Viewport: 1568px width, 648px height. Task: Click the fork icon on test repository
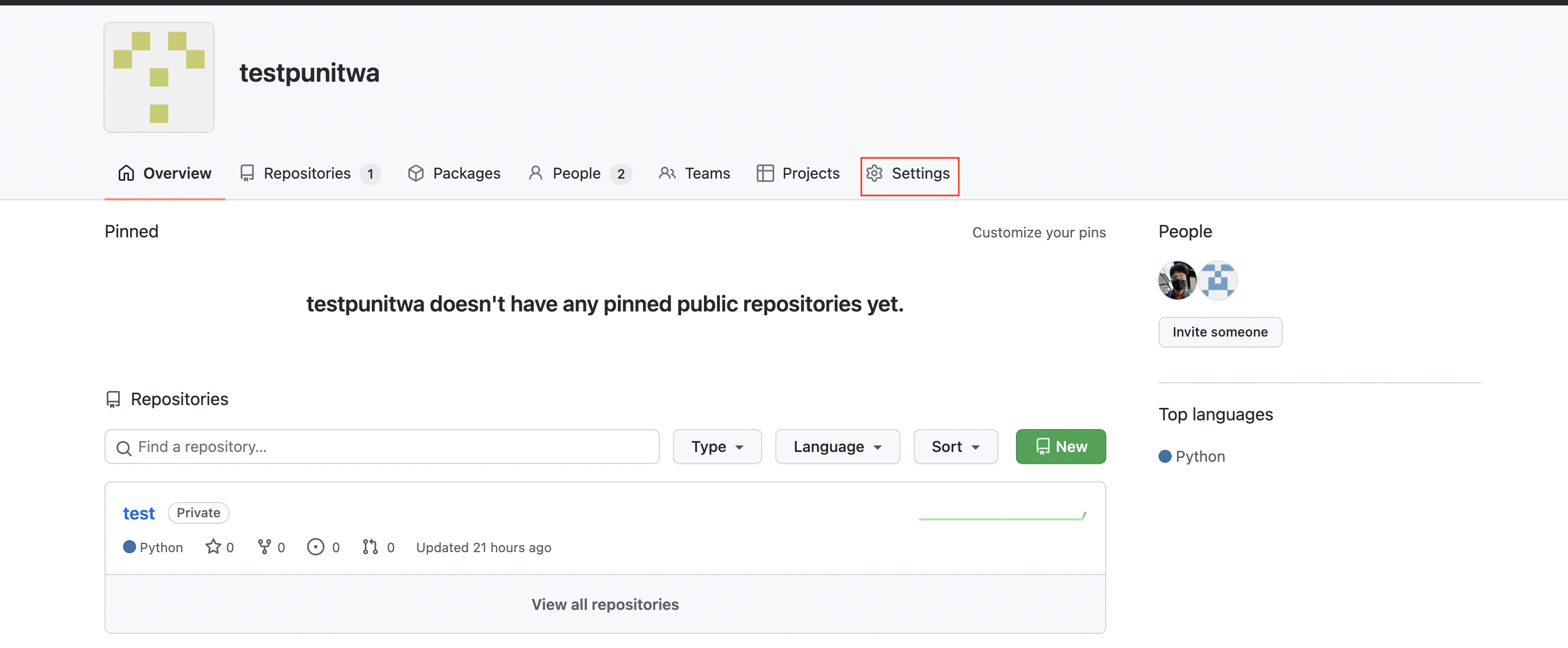click(265, 546)
